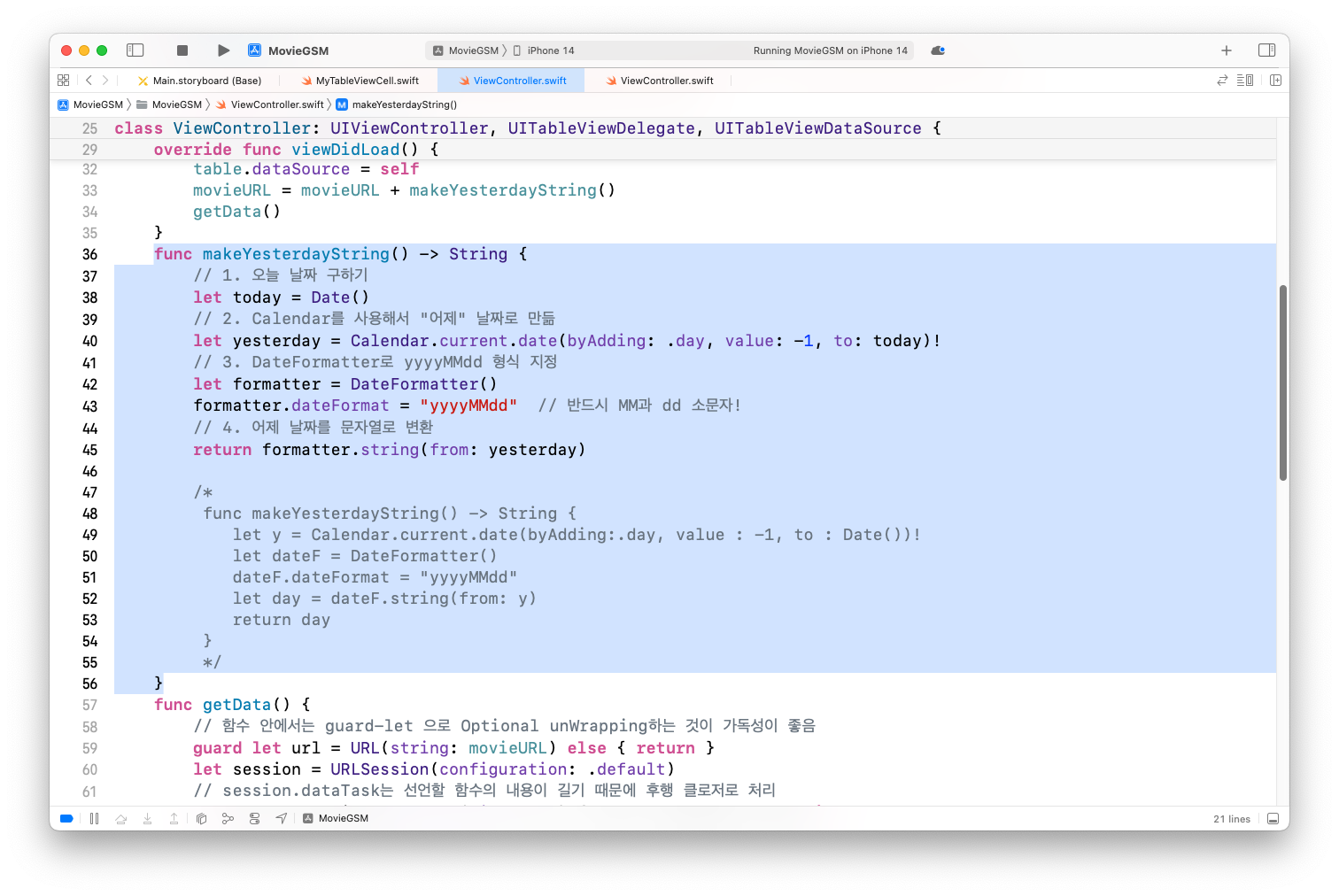This screenshot has height=896, width=1339.
Task: Click the plus Library button
Action: point(1227,50)
